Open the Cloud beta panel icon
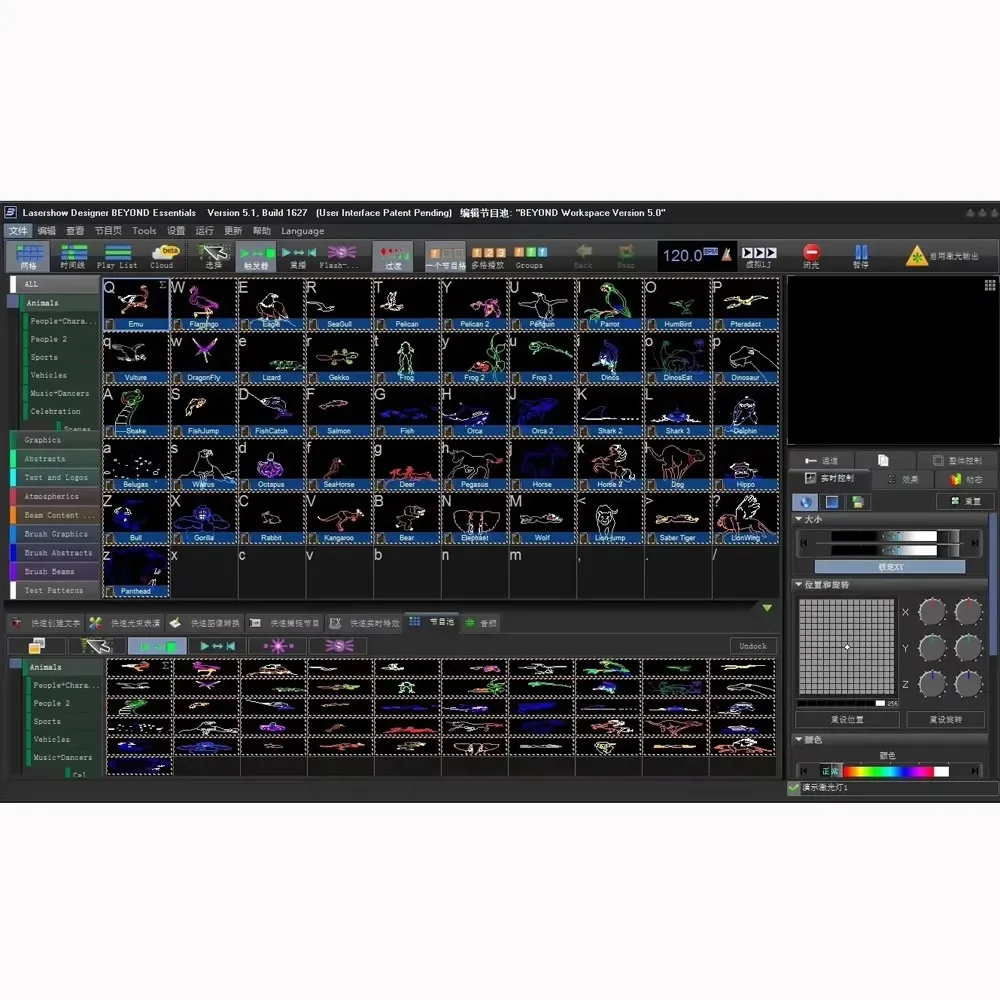Screen dimensions: 1000x1000 tap(162, 255)
